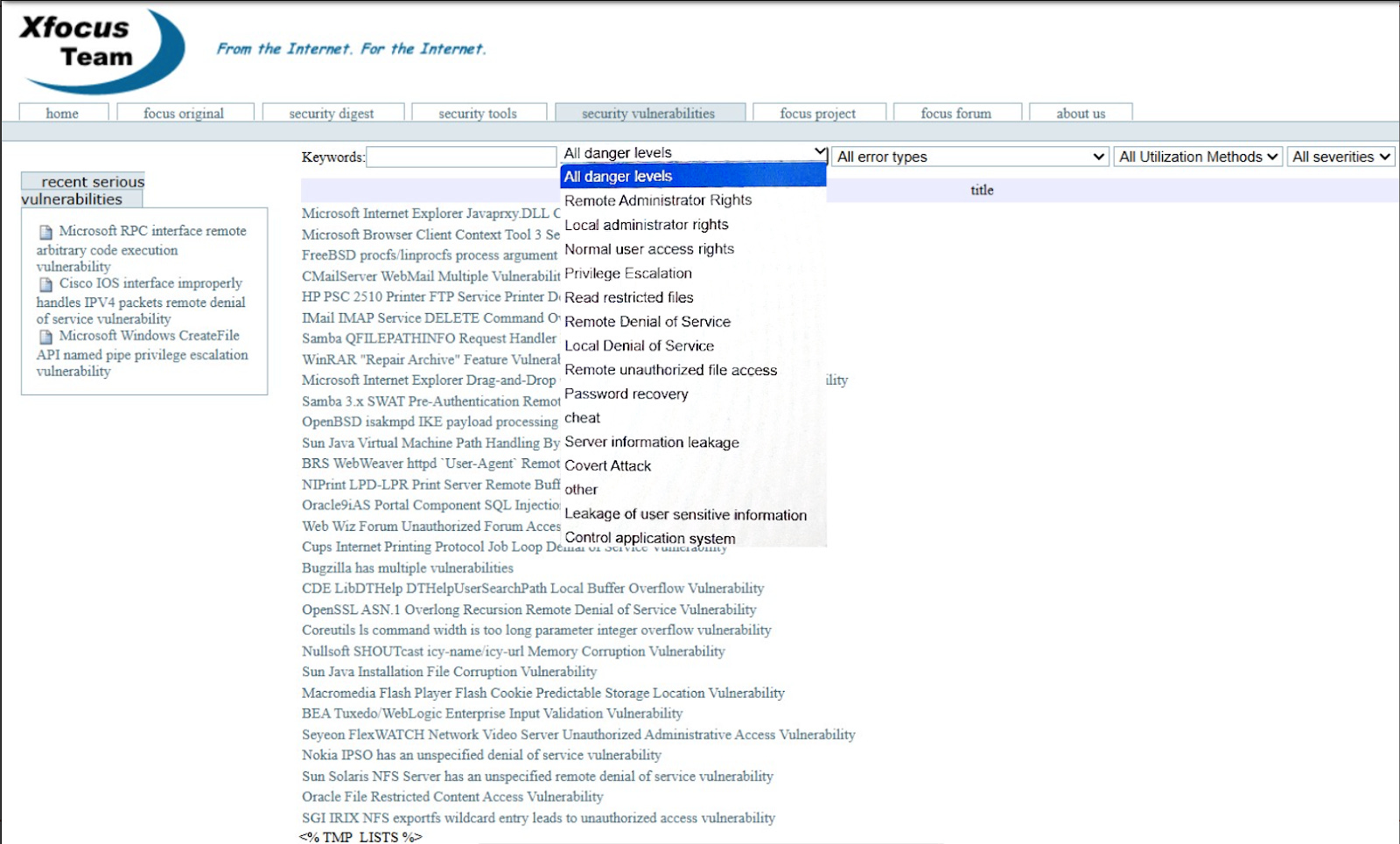Open Microsoft Browser Client Context Tool link
This screenshot has width=1400, height=844.
(x=430, y=234)
